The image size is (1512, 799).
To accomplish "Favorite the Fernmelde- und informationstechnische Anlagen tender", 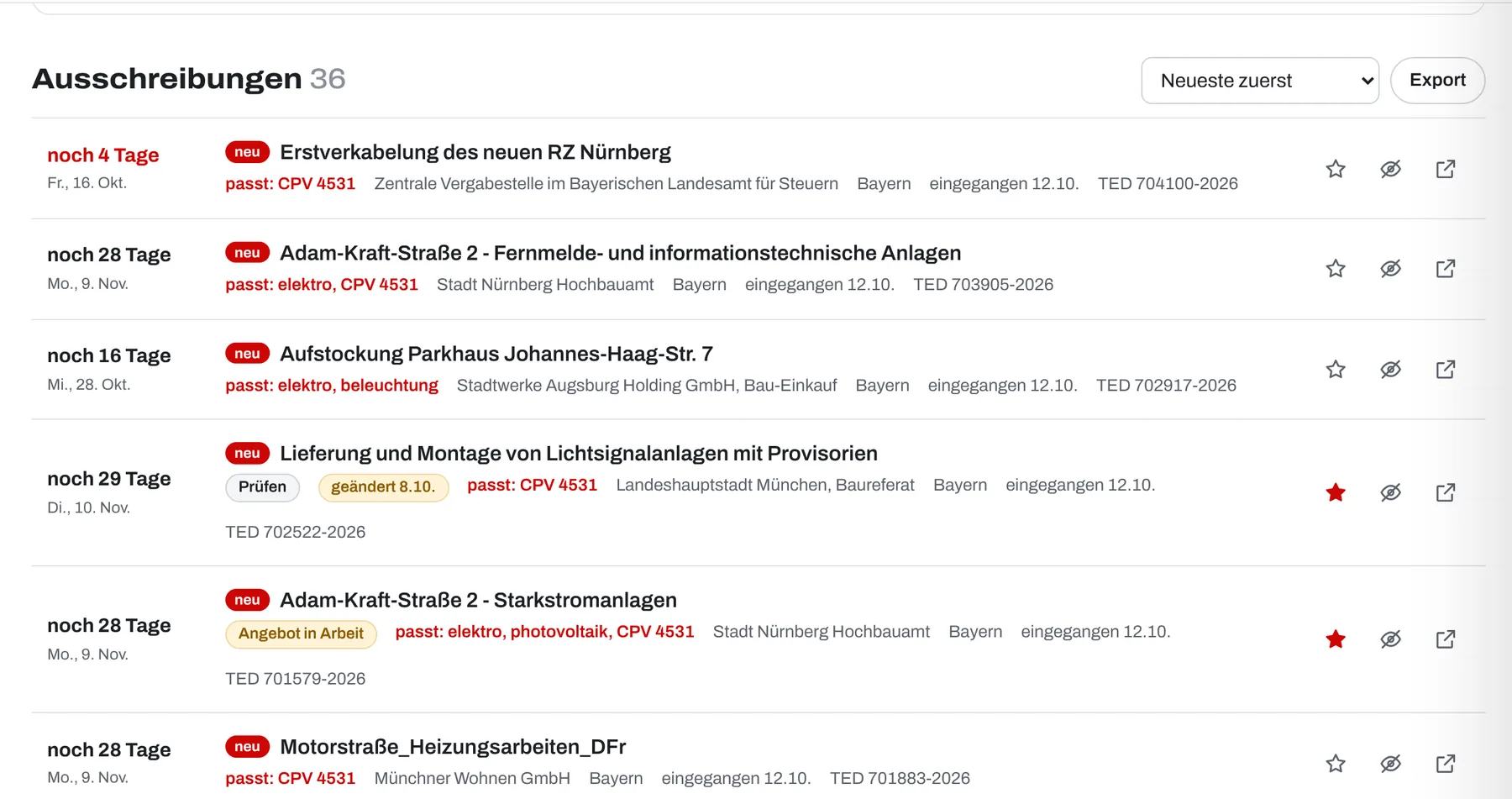I will [x=1336, y=269].
